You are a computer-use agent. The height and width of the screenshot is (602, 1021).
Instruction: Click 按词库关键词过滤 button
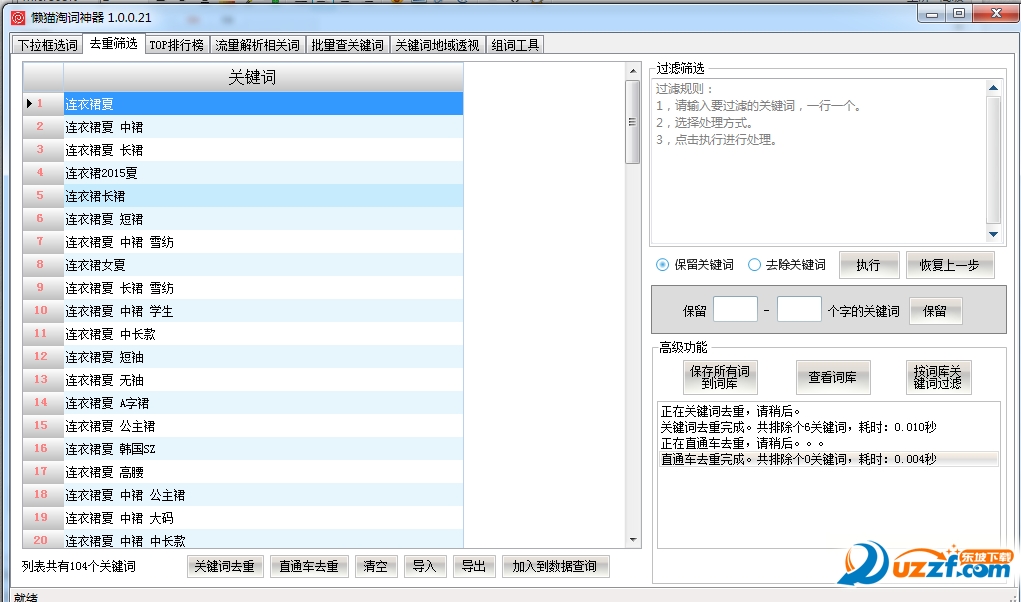click(x=938, y=377)
